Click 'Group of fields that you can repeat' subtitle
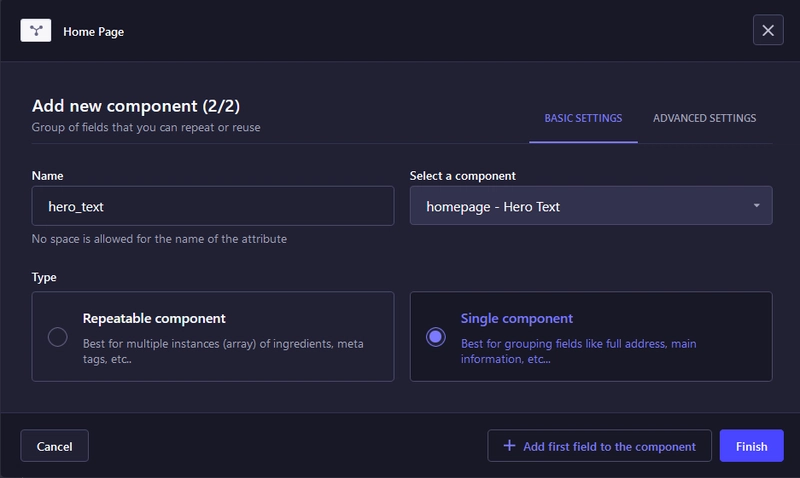Screen dimensions: 800x478 click(x=146, y=127)
